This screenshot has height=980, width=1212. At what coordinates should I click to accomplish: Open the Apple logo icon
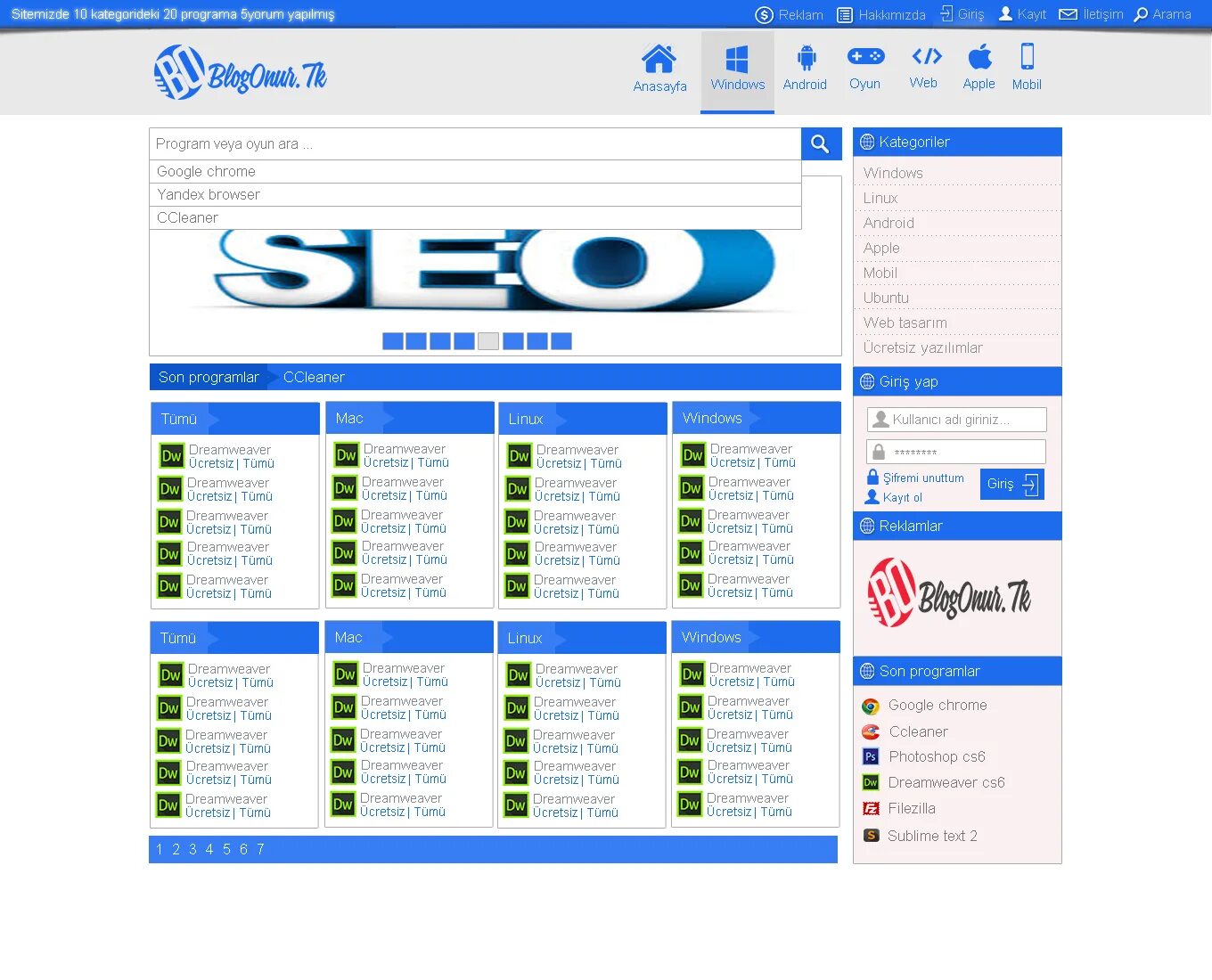[979, 57]
